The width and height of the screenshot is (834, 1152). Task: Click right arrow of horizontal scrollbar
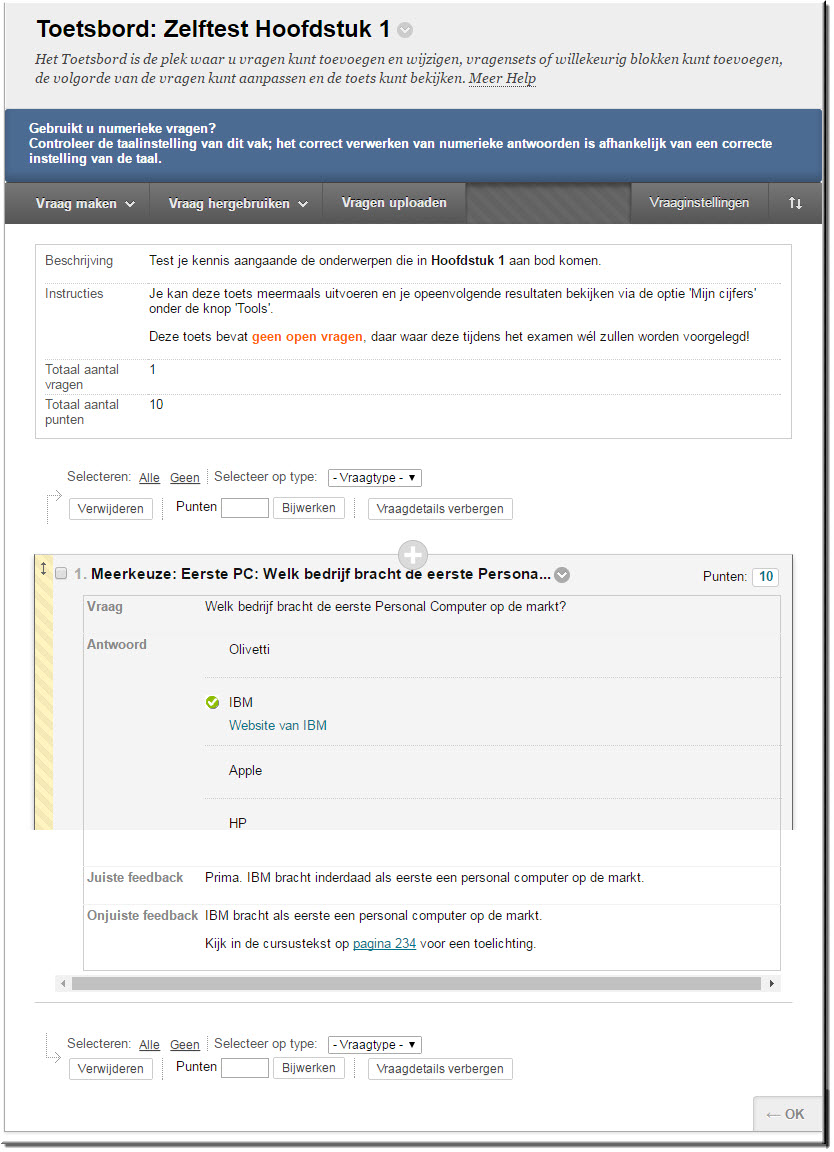[771, 984]
